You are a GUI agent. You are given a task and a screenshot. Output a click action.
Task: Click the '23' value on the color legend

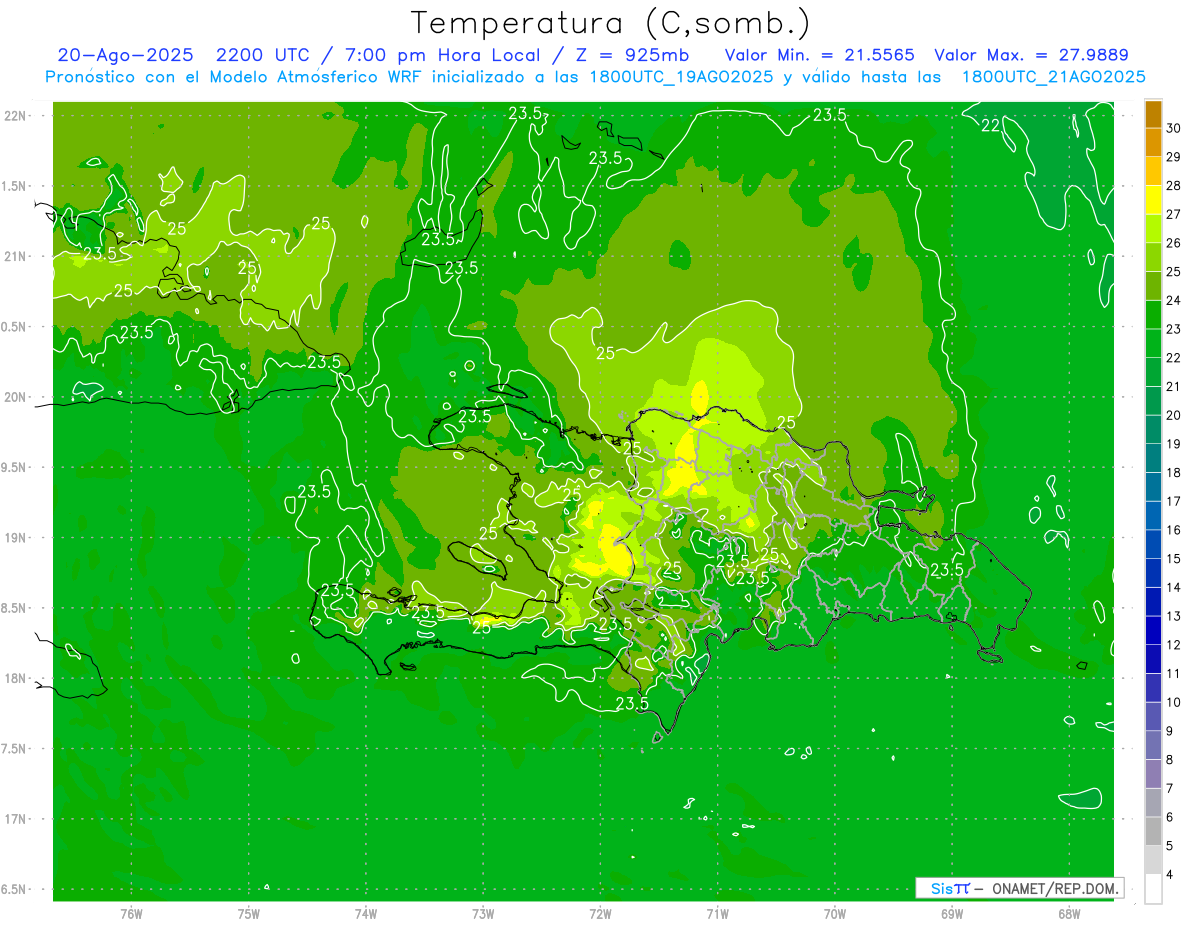[x=1174, y=329]
